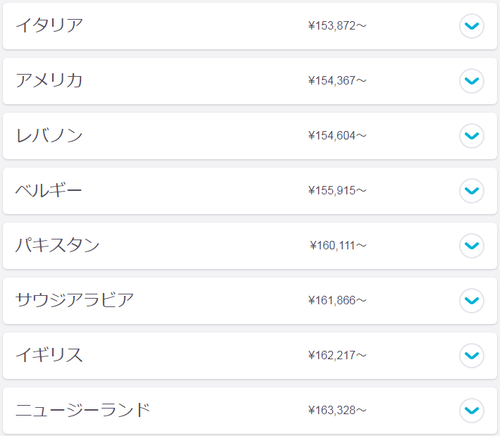Select the アメリカ country name
This screenshot has height=436, width=500.
[x=49, y=80]
